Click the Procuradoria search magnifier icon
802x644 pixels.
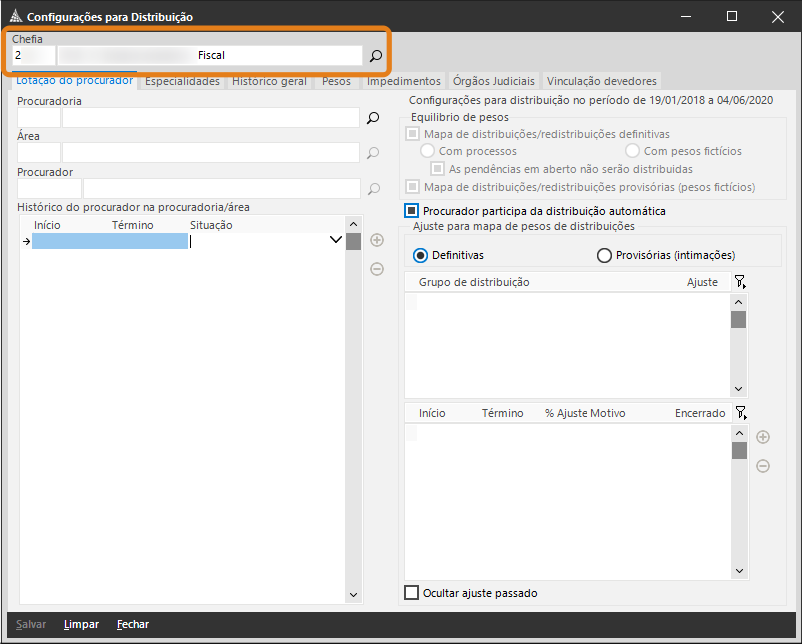tap(373, 118)
